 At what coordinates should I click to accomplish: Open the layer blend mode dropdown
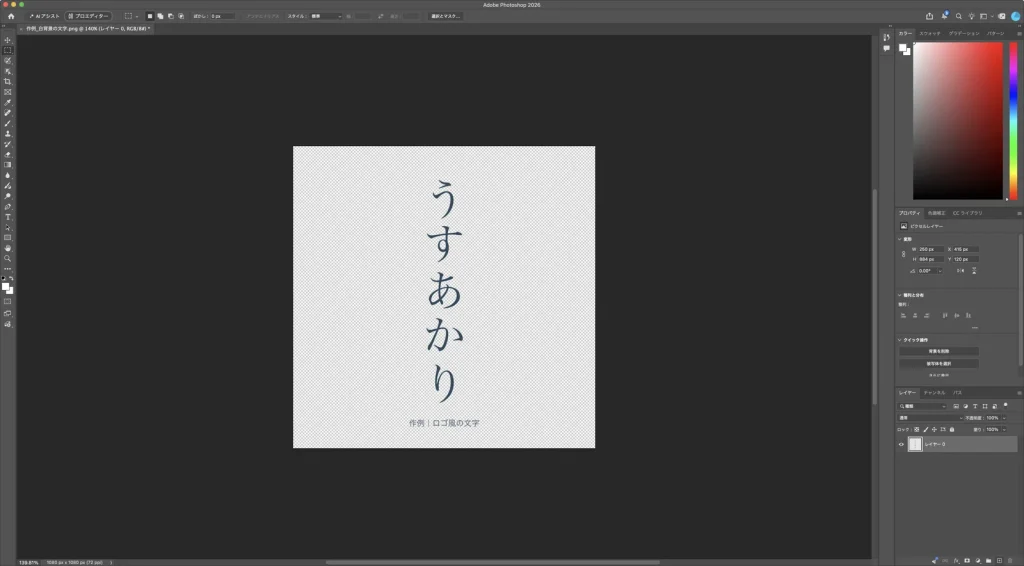(931, 418)
